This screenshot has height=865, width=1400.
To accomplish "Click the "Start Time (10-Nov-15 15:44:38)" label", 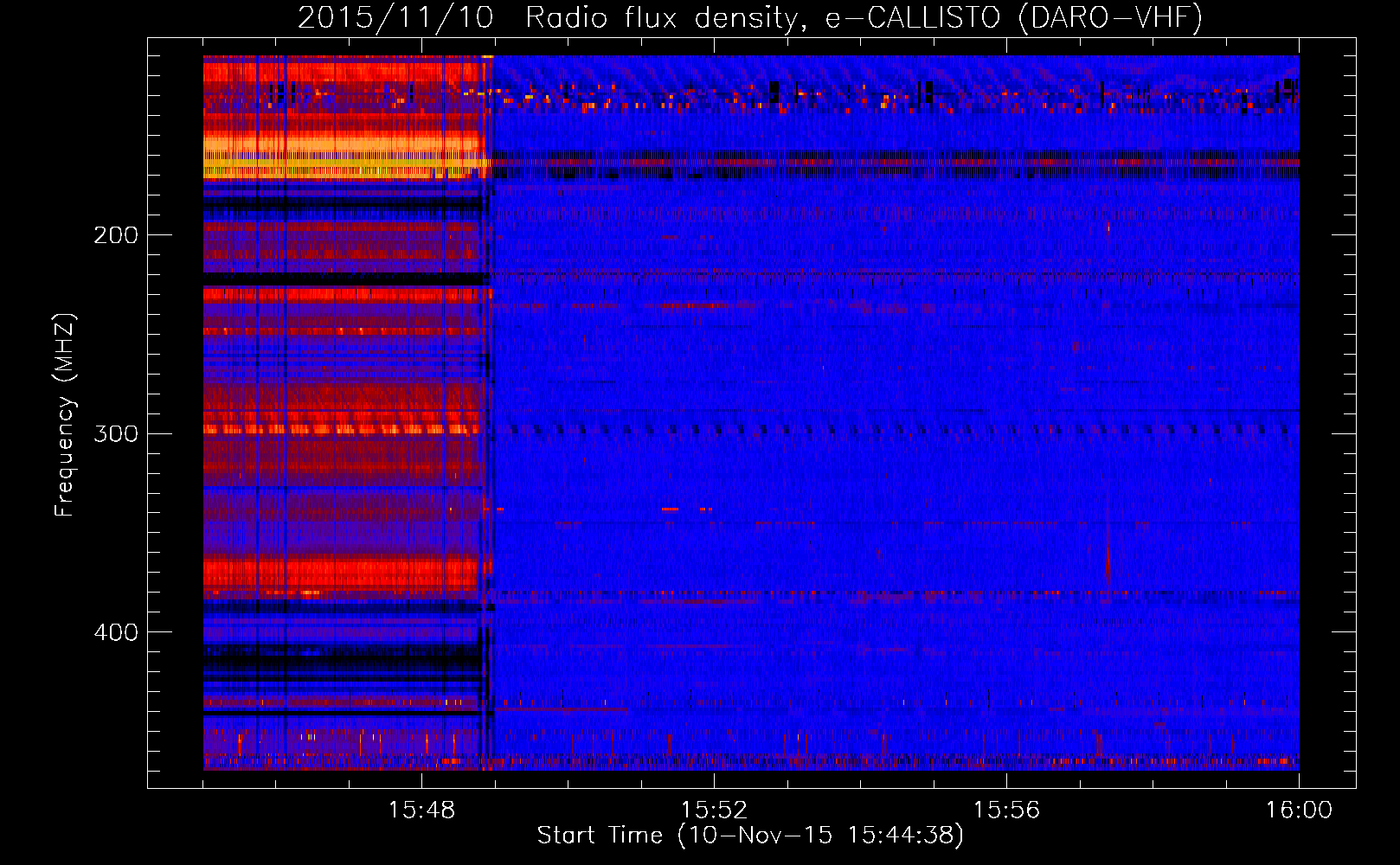I will (x=750, y=836).
